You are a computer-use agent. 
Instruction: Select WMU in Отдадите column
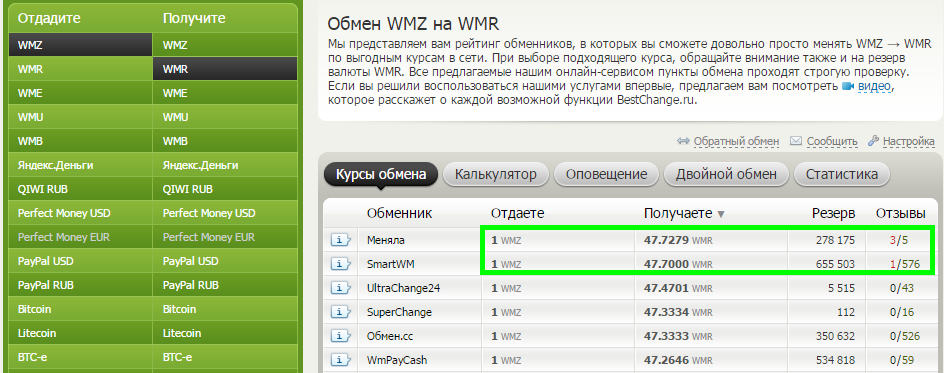pyautogui.click(x=80, y=117)
